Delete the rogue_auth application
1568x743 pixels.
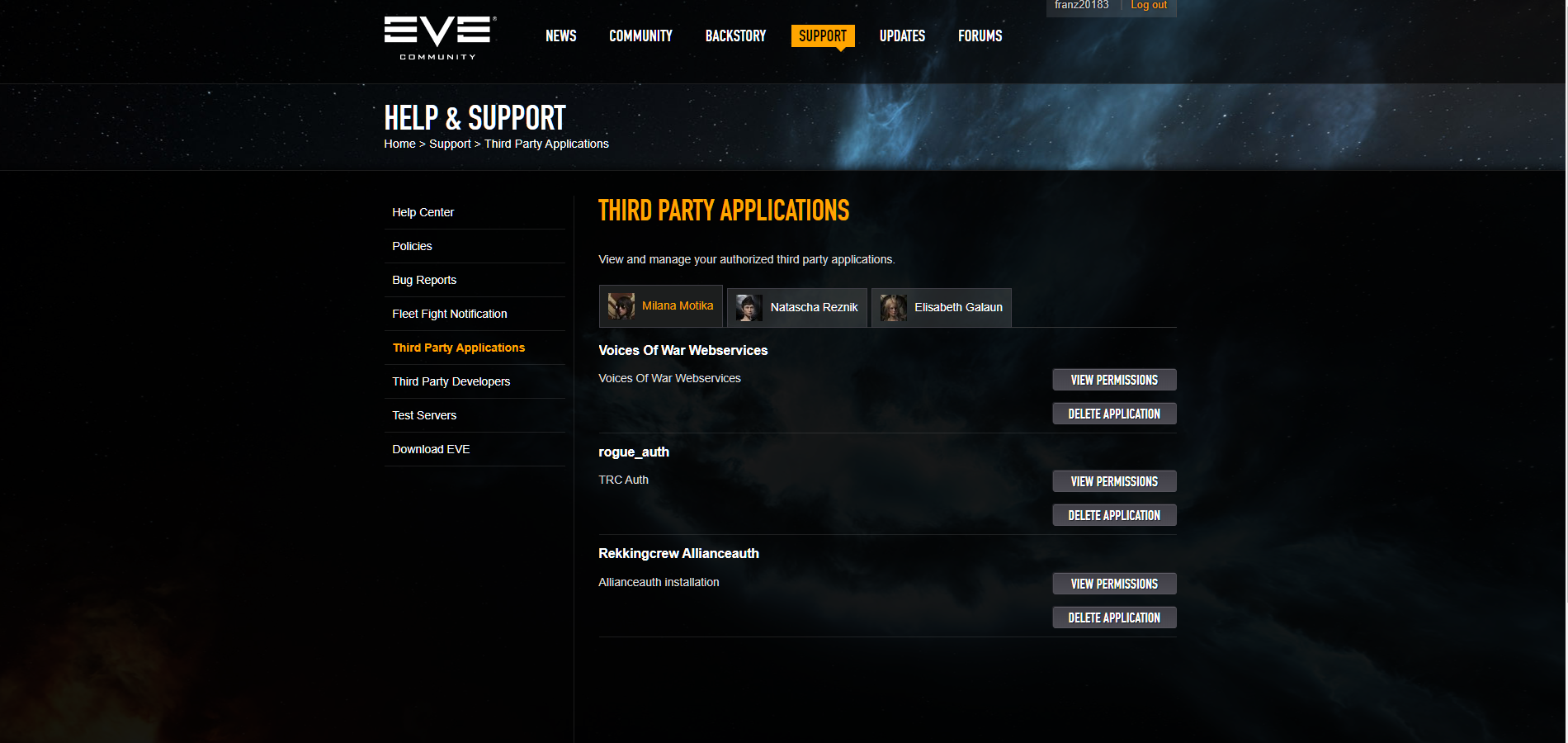point(1114,515)
